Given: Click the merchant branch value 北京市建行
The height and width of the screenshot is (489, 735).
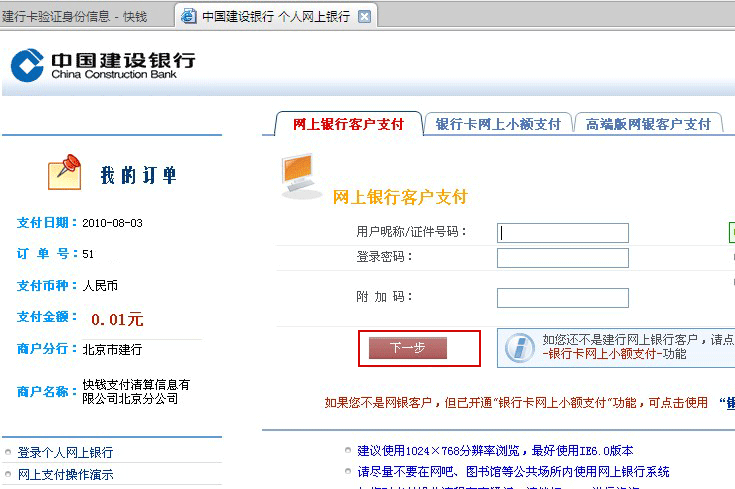Looking at the screenshot, I should [x=112, y=350].
